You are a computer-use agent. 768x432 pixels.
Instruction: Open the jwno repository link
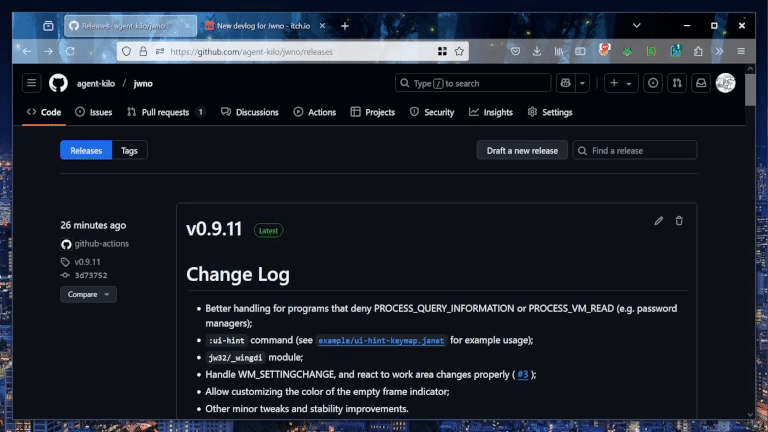coord(143,84)
